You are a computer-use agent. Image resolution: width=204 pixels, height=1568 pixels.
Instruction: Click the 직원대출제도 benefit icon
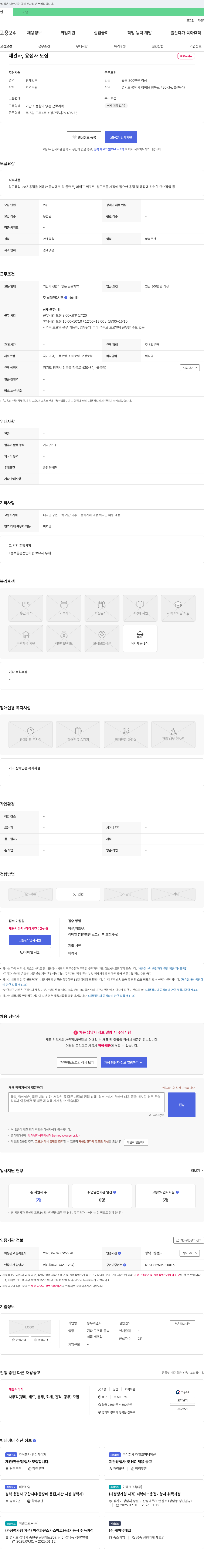tap(64, 638)
